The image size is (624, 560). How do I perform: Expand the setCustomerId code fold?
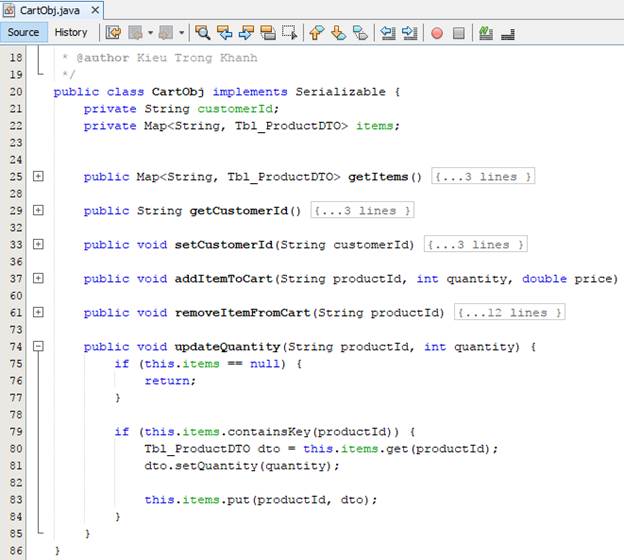[38, 244]
